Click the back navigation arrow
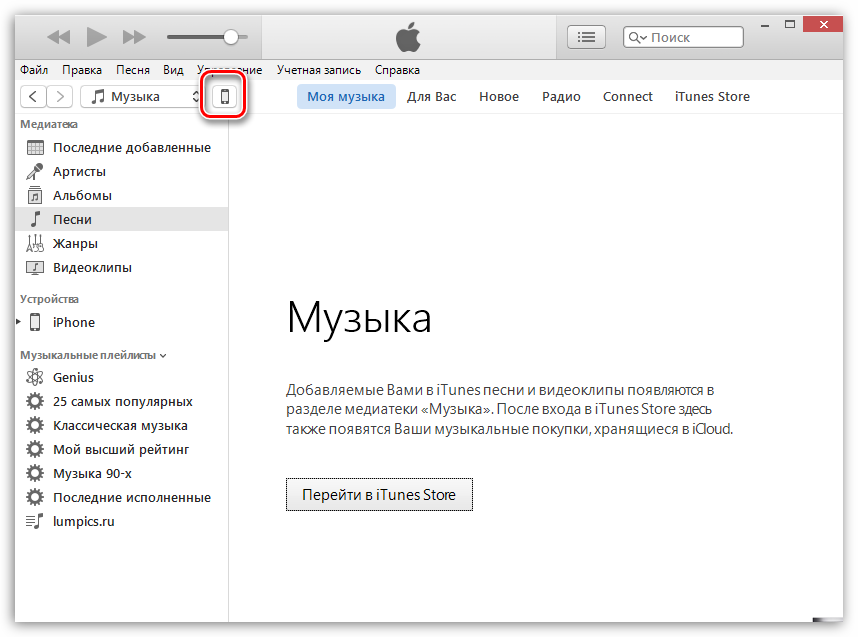The height and width of the screenshot is (637, 858). pos(34,96)
